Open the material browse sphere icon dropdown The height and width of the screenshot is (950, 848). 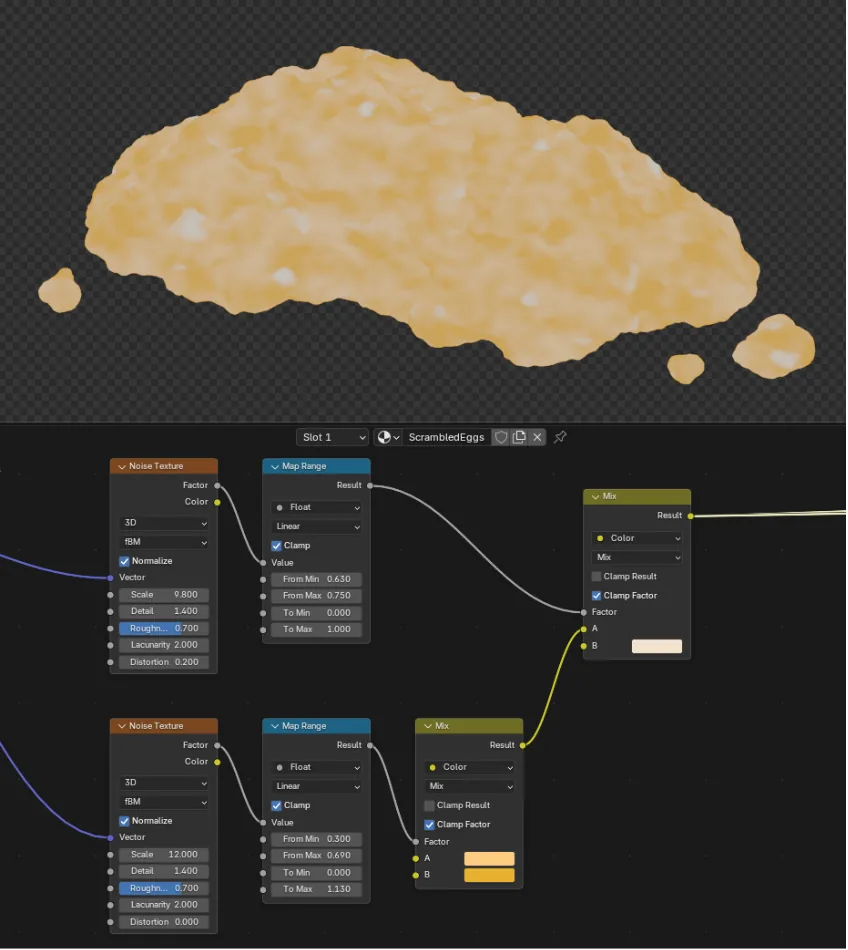[388, 437]
